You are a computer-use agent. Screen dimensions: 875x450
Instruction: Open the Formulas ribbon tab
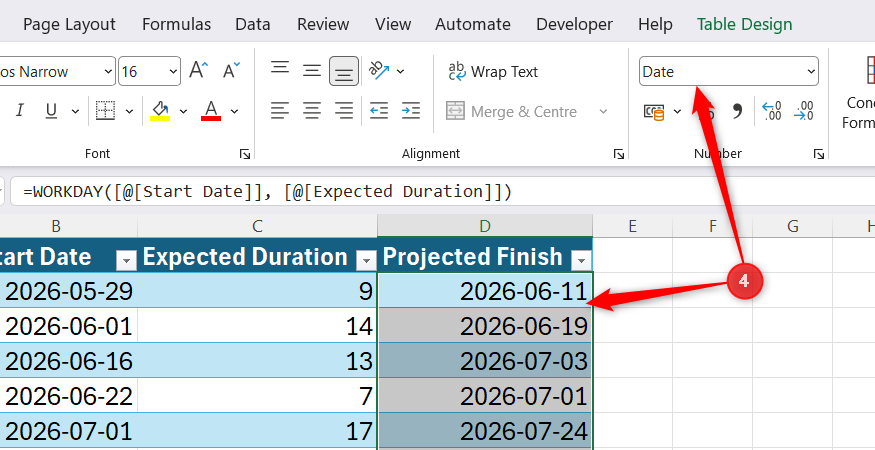point(176,25)
